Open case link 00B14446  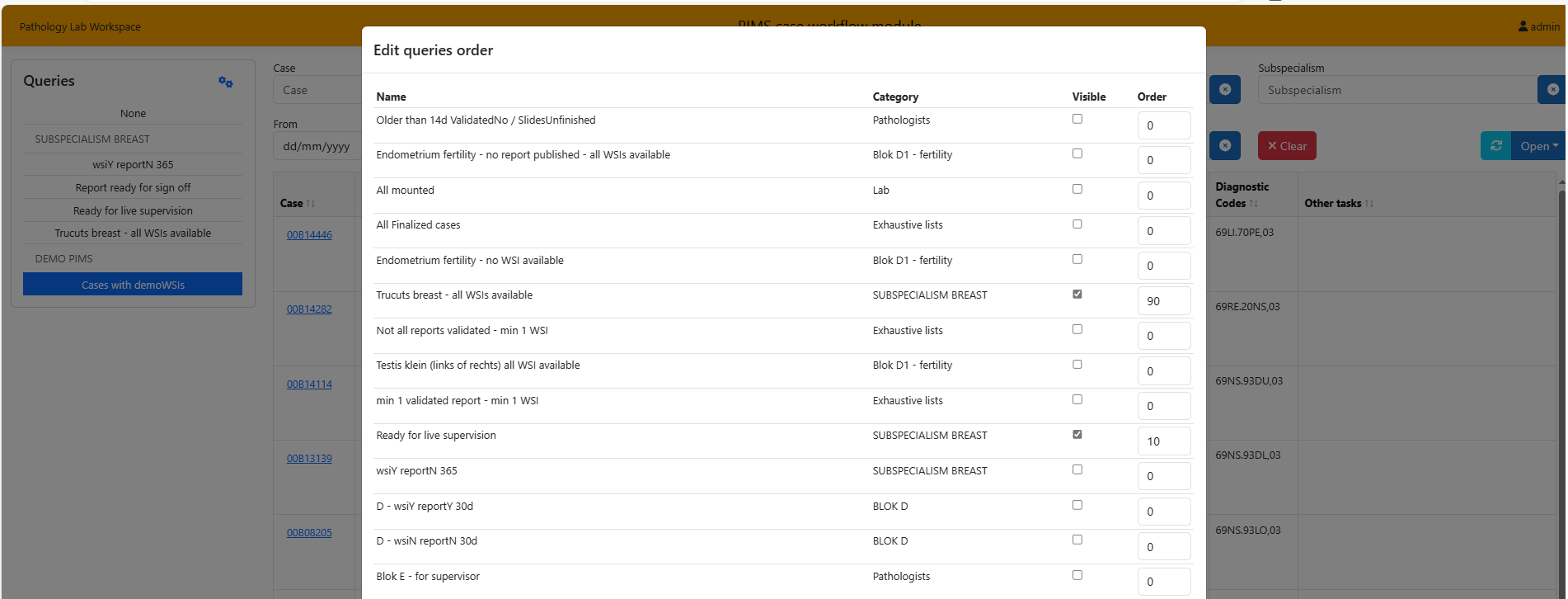(309, 235)
